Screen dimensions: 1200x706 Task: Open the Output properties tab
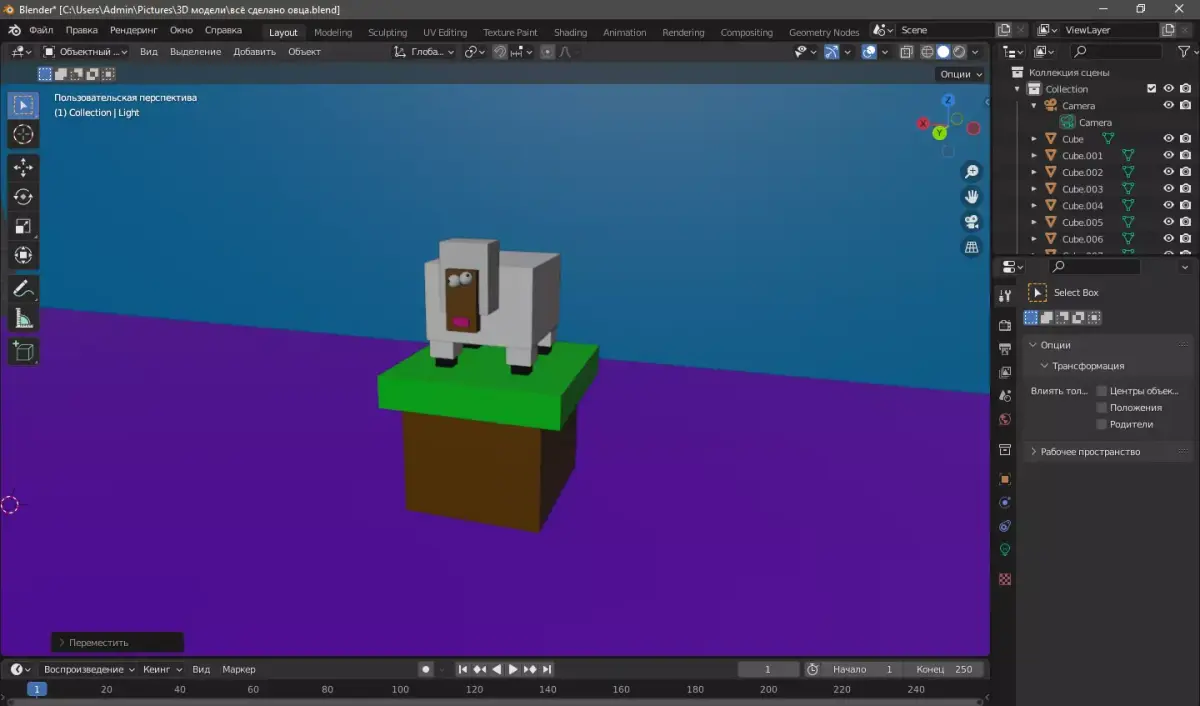tap(1005, 349)
